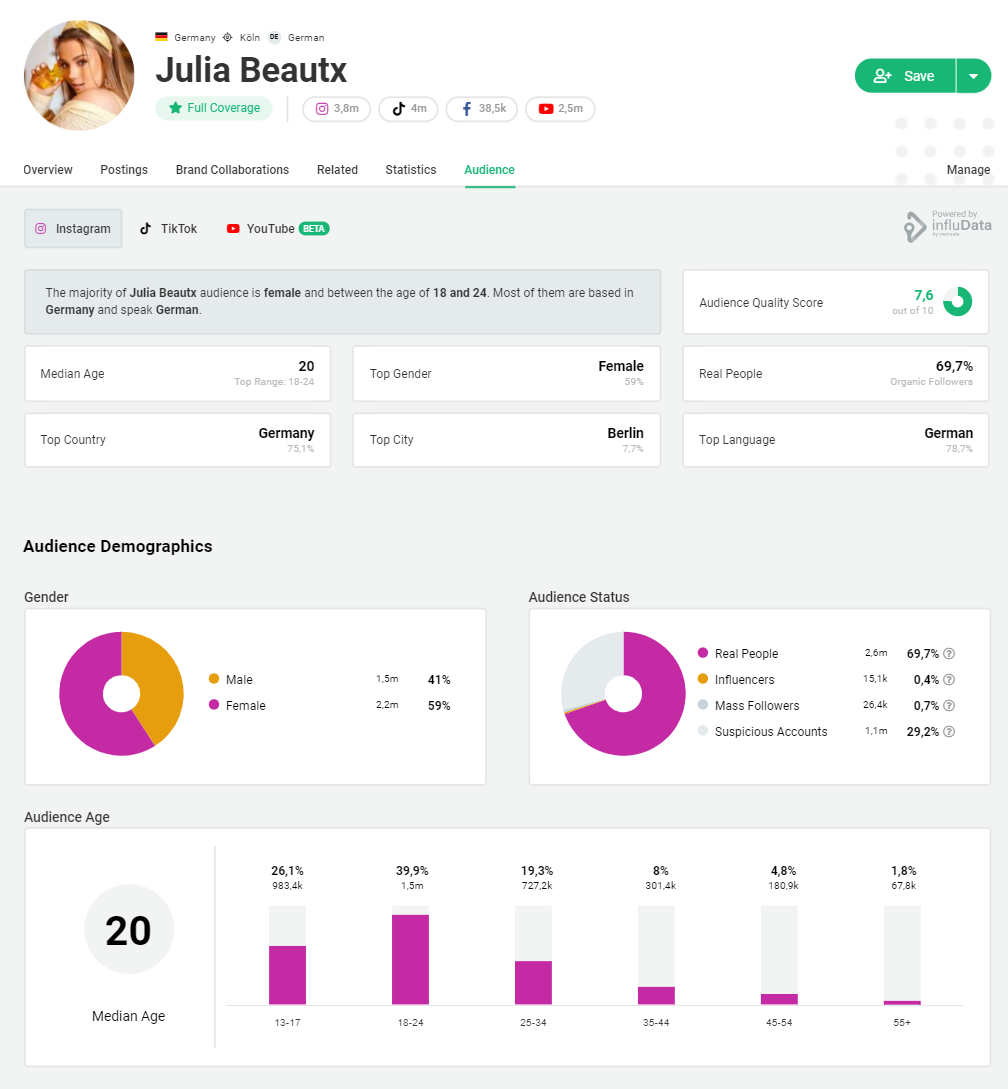Click the Top Country Germany card
The height and width of the screenshot is (1089, 1008).
point(177,440)
